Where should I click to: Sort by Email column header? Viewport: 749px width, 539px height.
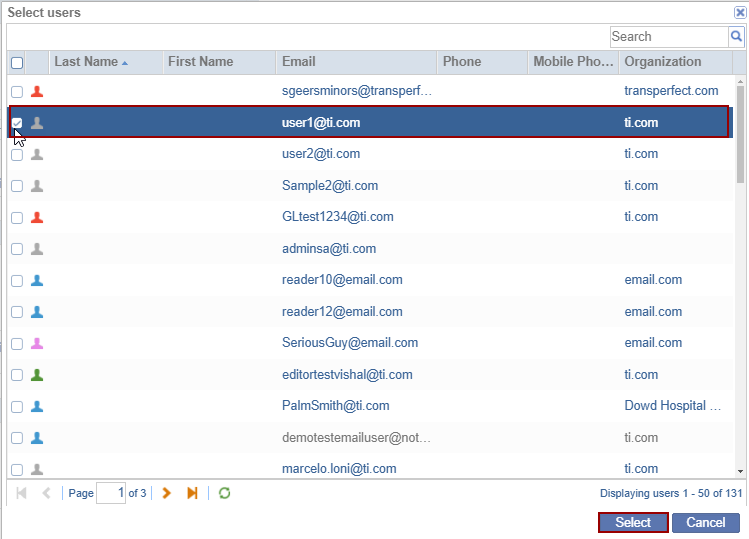coord(299,62)
